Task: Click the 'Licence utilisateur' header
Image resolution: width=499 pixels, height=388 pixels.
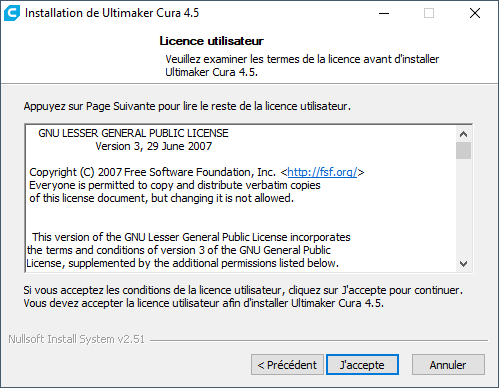Action: (x=211, y=41)
